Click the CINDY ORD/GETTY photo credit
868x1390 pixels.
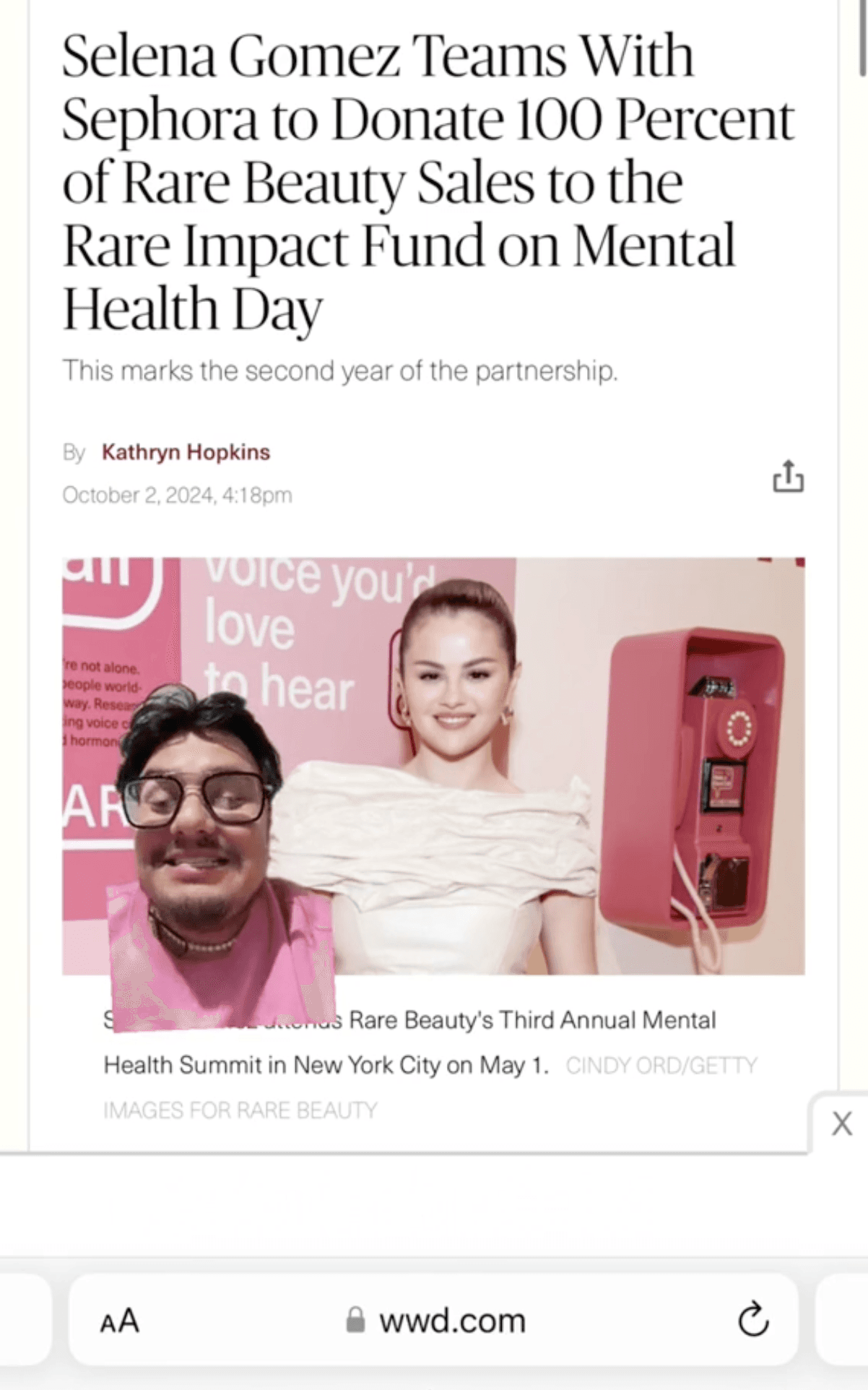pos(661,1065)
